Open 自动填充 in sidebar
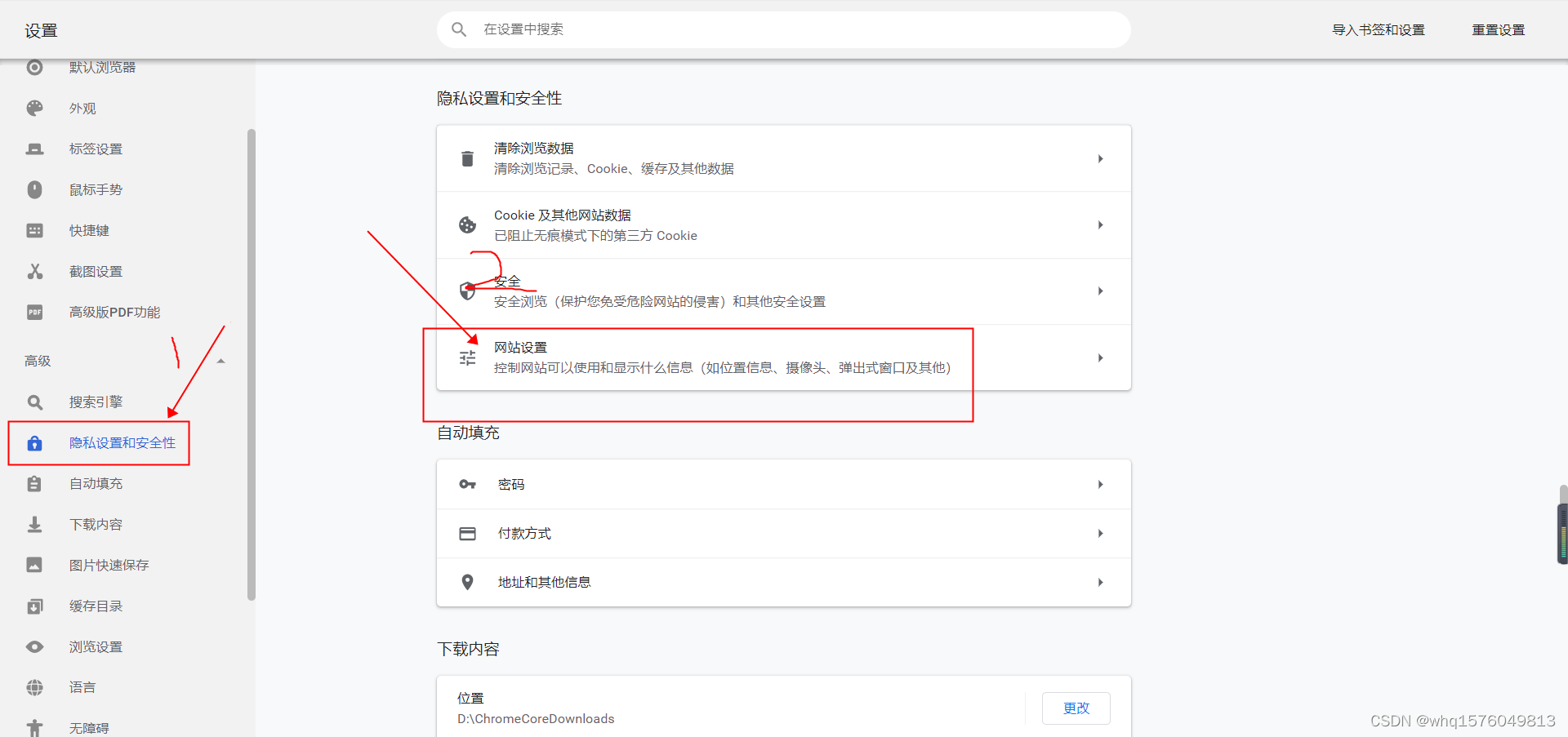Image resolution: width=1568 pixels, height=737 pixels. coord(96,483)
